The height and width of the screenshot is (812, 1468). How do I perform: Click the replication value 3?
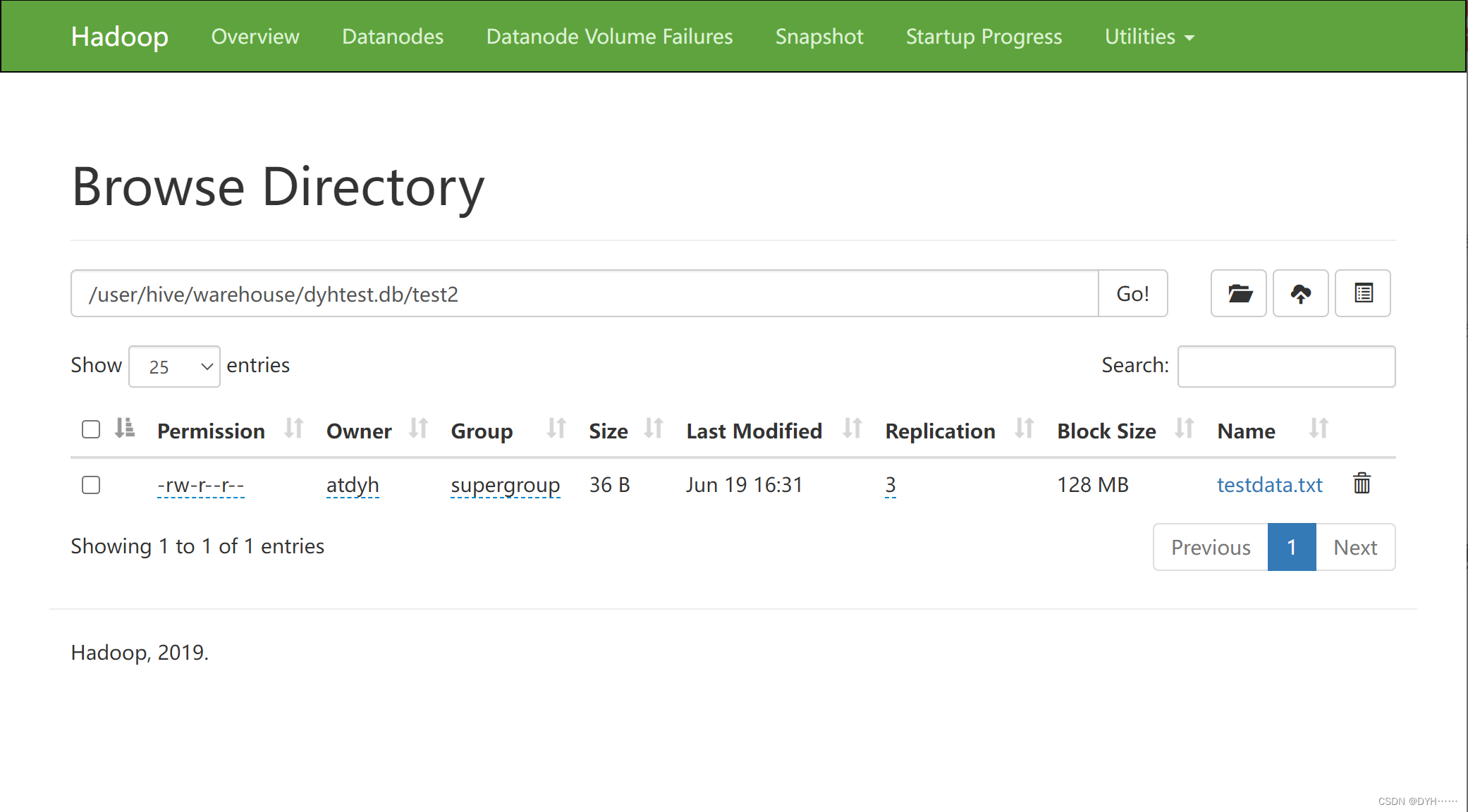(x=891, y=485)
